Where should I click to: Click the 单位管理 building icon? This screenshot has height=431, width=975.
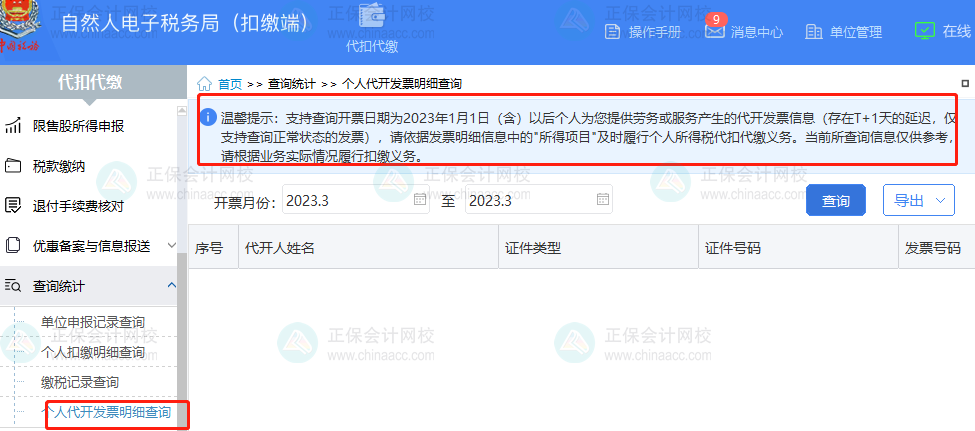pyautogui.click(x=813, y=32)
